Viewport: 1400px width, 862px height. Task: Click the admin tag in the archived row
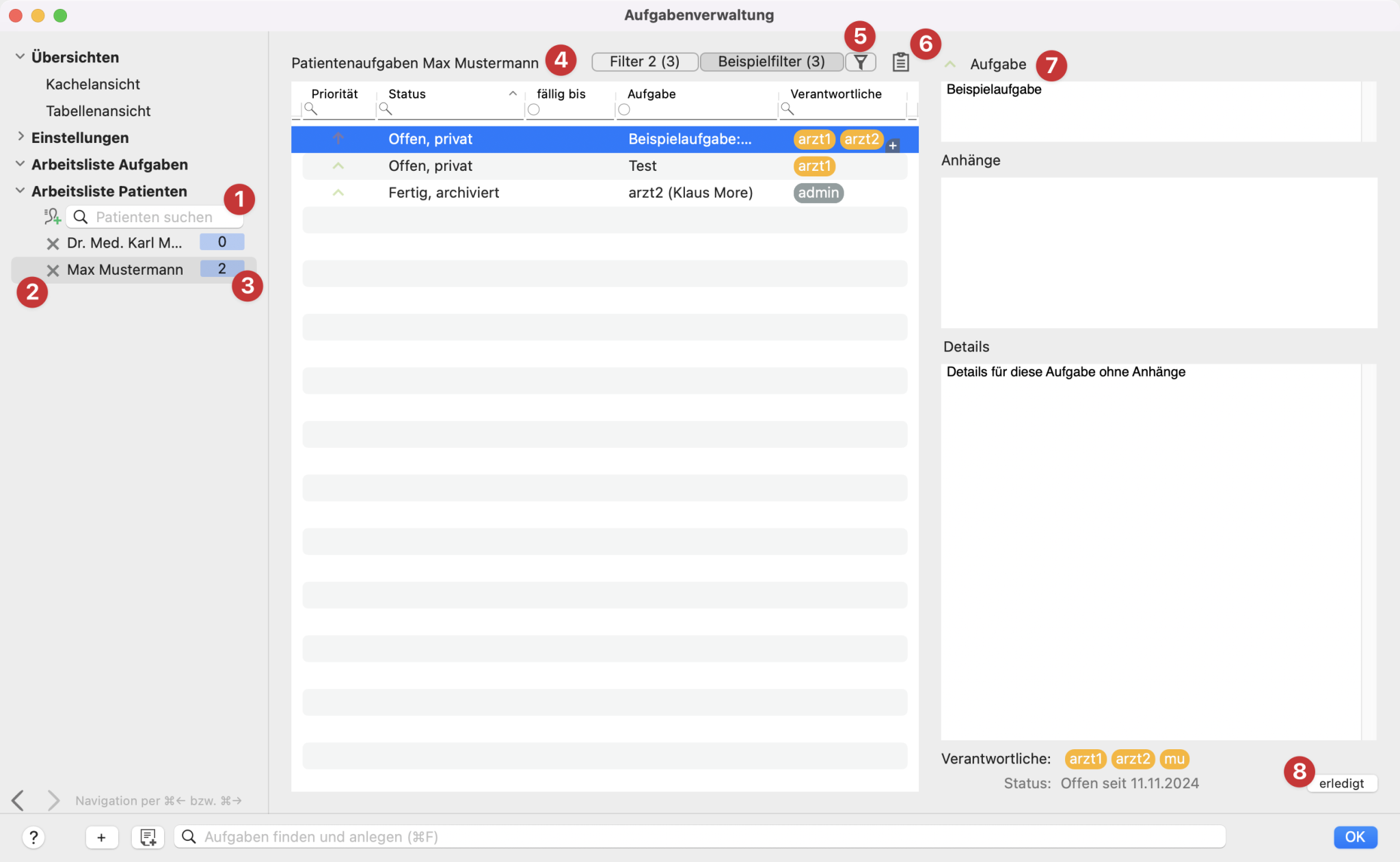818,193
